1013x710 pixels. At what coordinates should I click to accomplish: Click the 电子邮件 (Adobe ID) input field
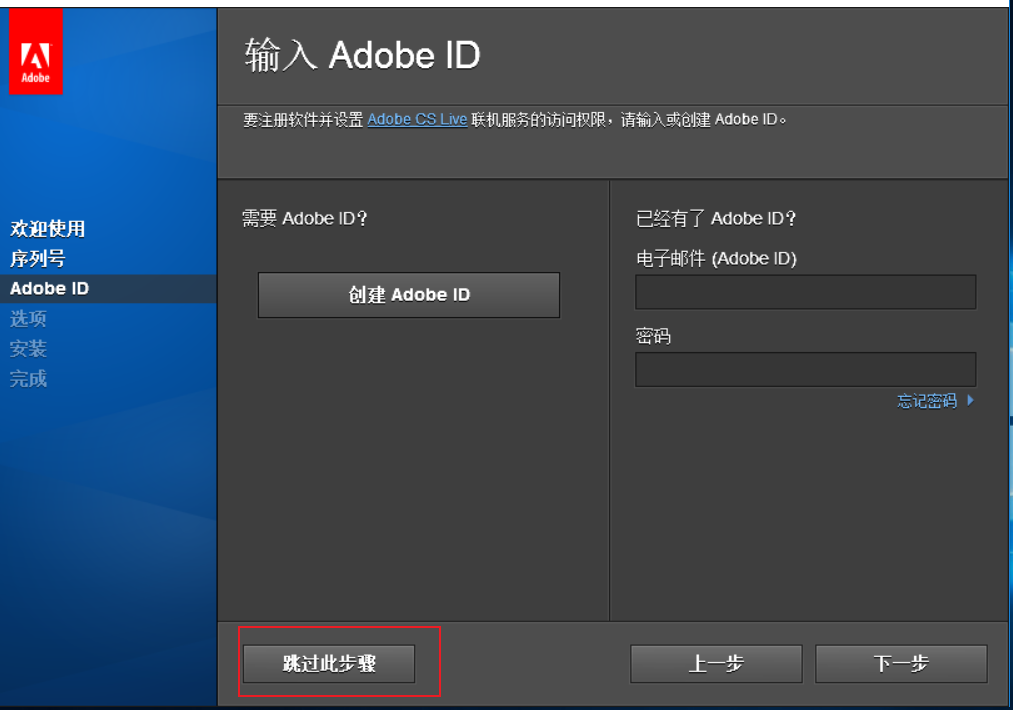pos(805,291)
